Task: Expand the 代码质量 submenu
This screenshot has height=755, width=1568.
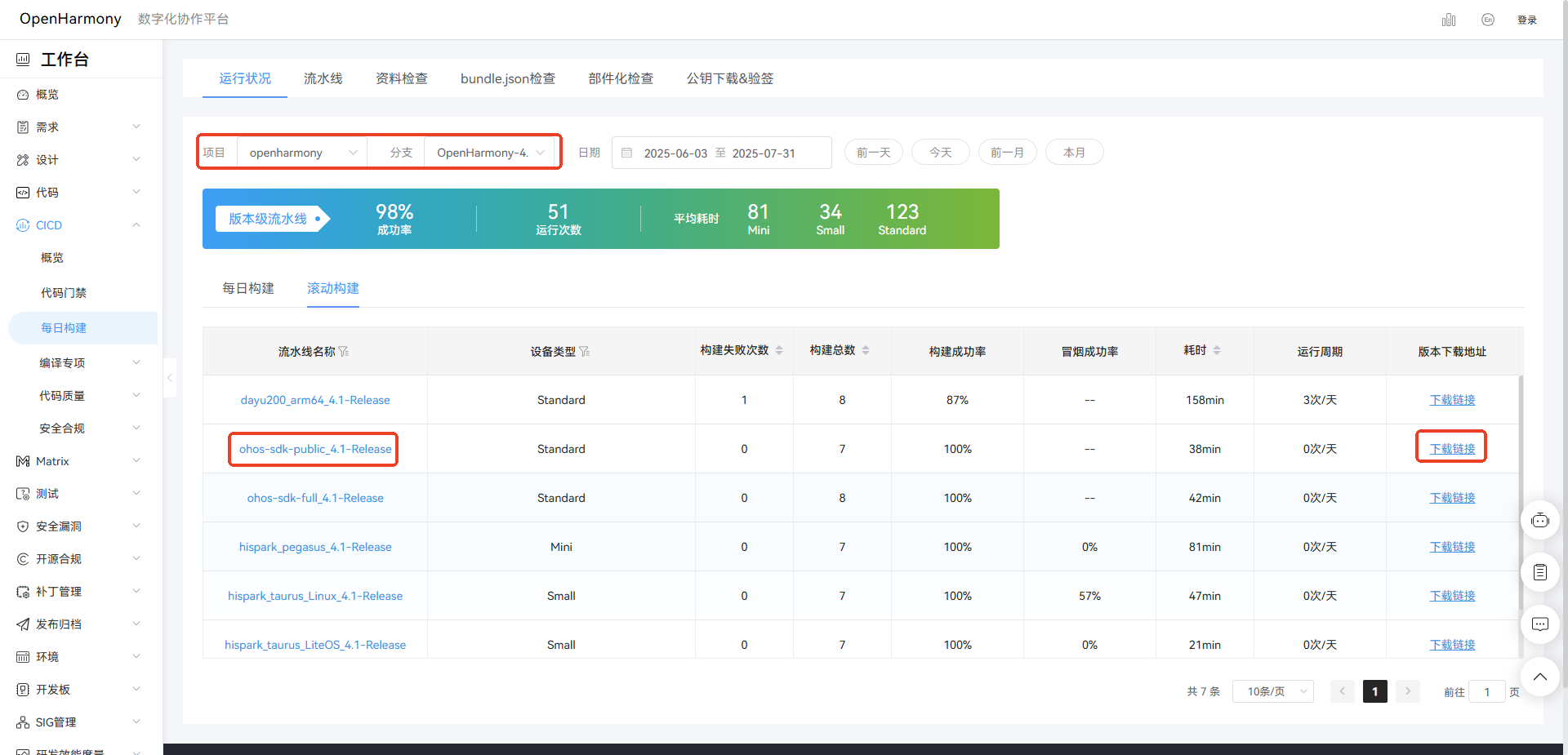Action: pyautogui.click(x=136, y=395)
